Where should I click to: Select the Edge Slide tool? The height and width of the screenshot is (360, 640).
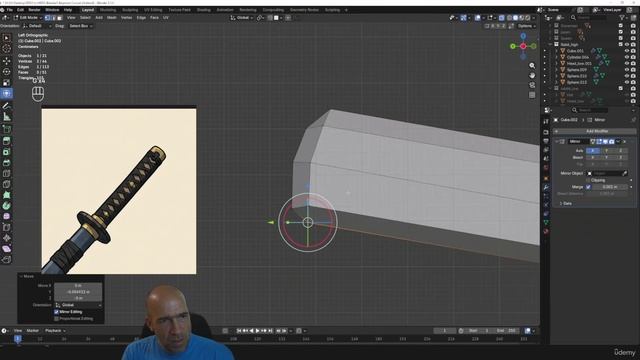[x=7, y=227]
